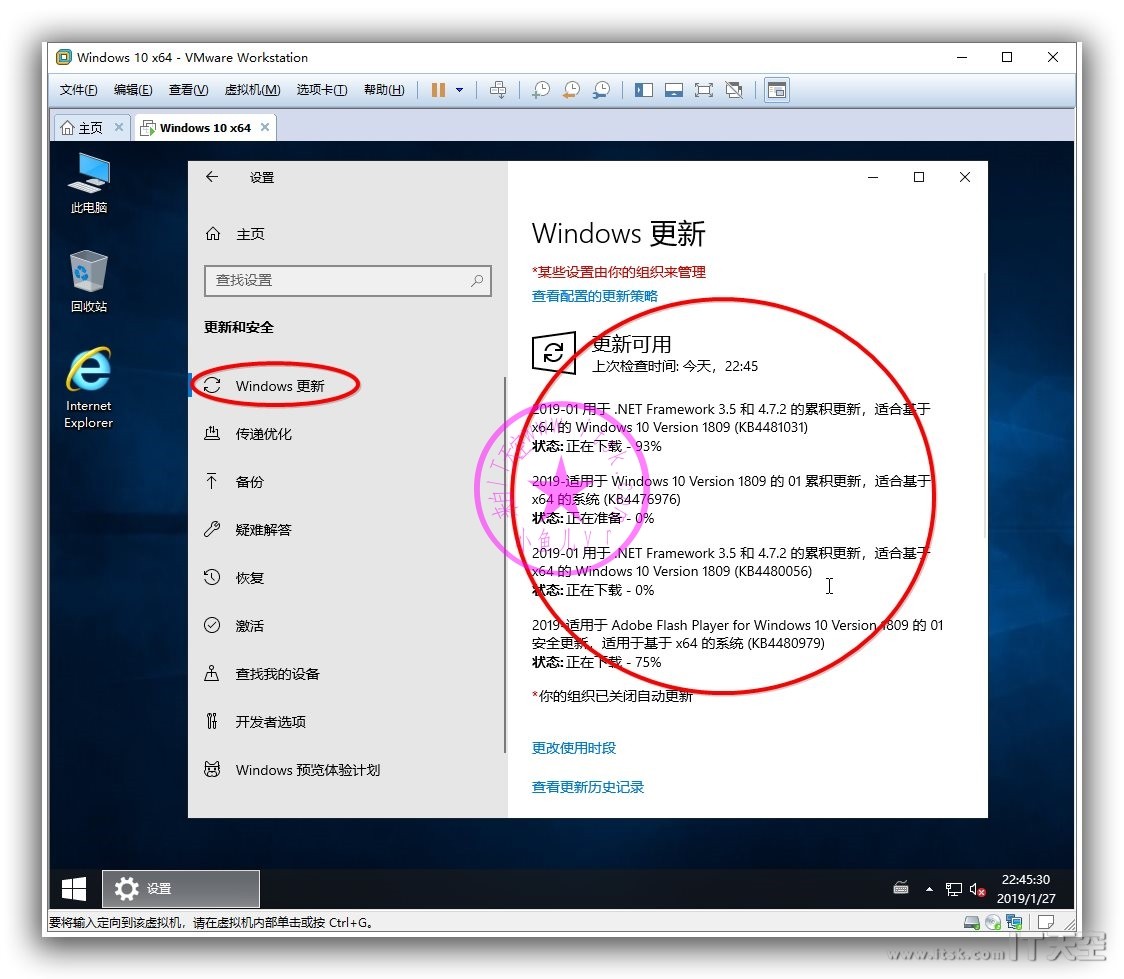
Task: Go back using the Settings back arrow
Action: tap(211, 176)
